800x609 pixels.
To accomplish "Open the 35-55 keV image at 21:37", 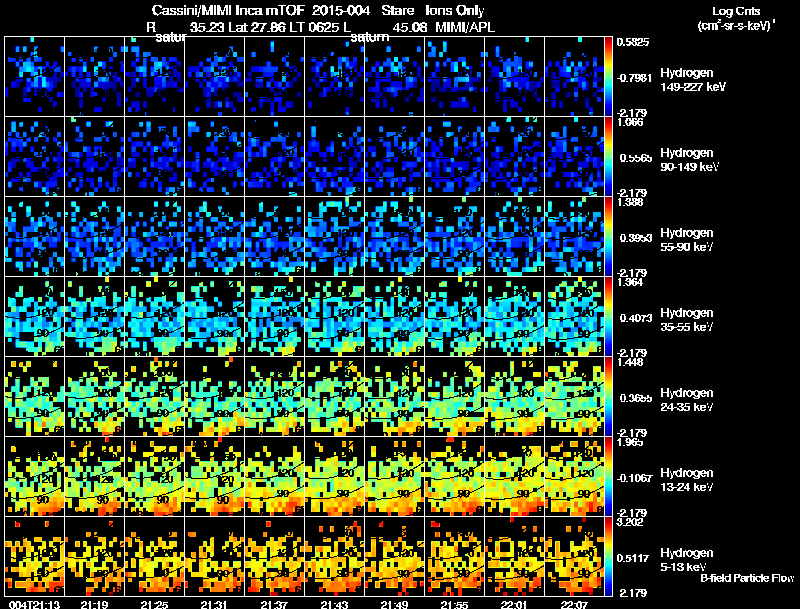I will tap(275, 316).
